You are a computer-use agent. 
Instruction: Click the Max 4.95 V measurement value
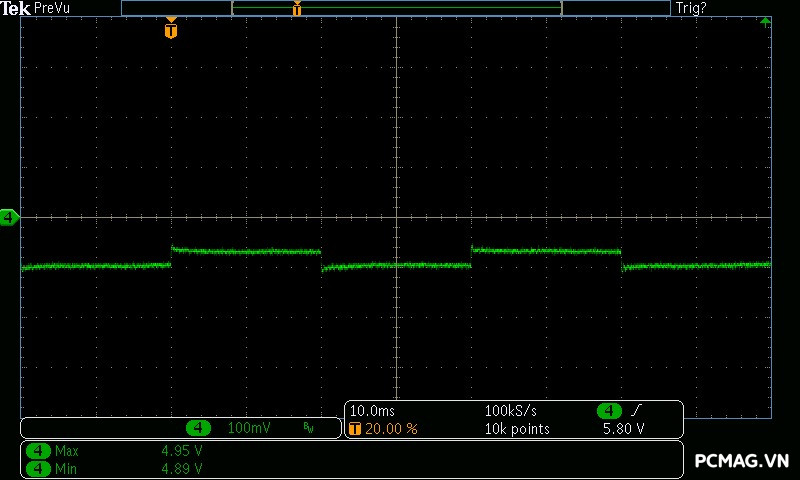(x=181, y=451)
